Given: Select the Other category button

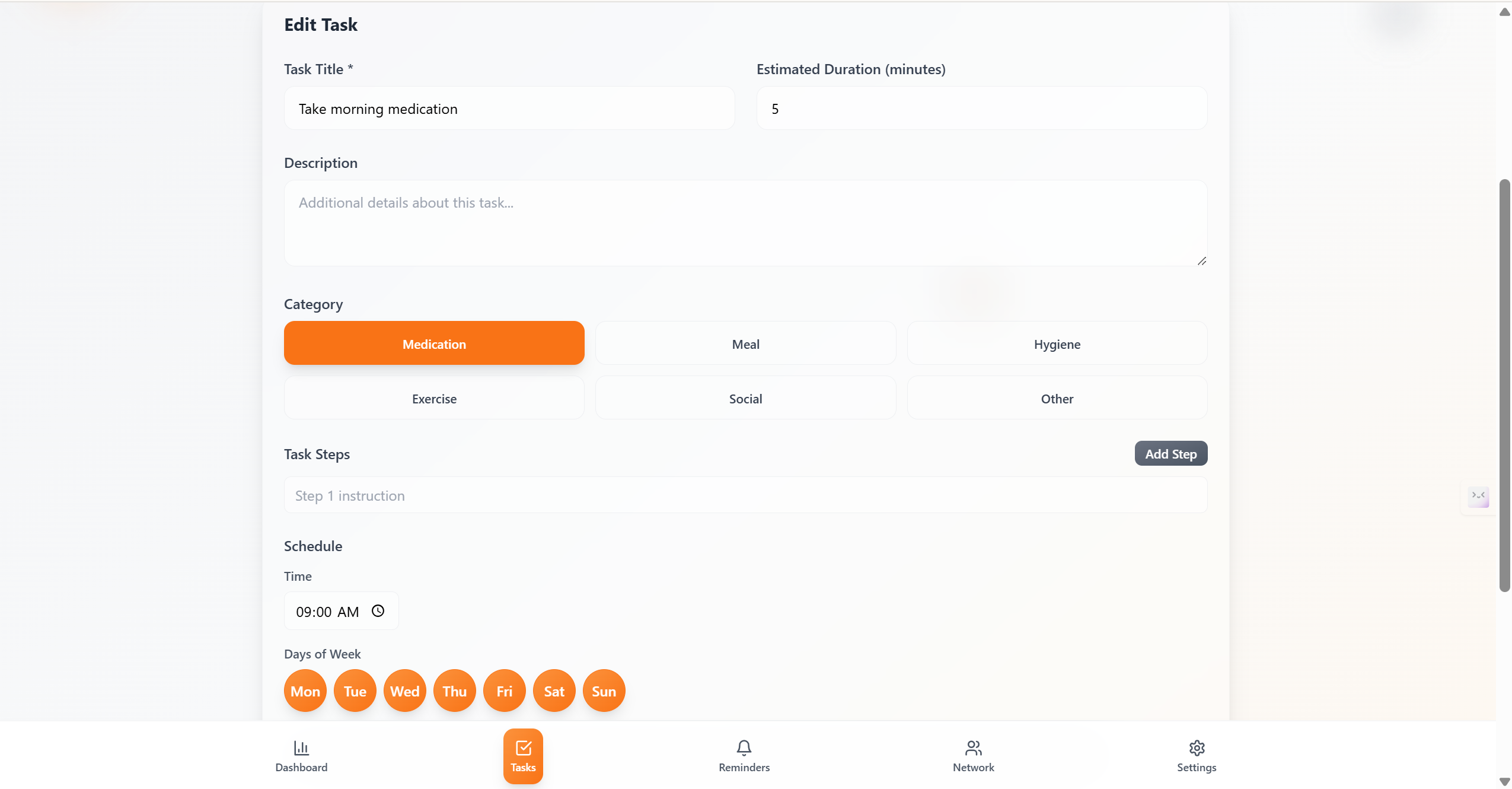Looking at the screenshot, I should pos(1057,399).
